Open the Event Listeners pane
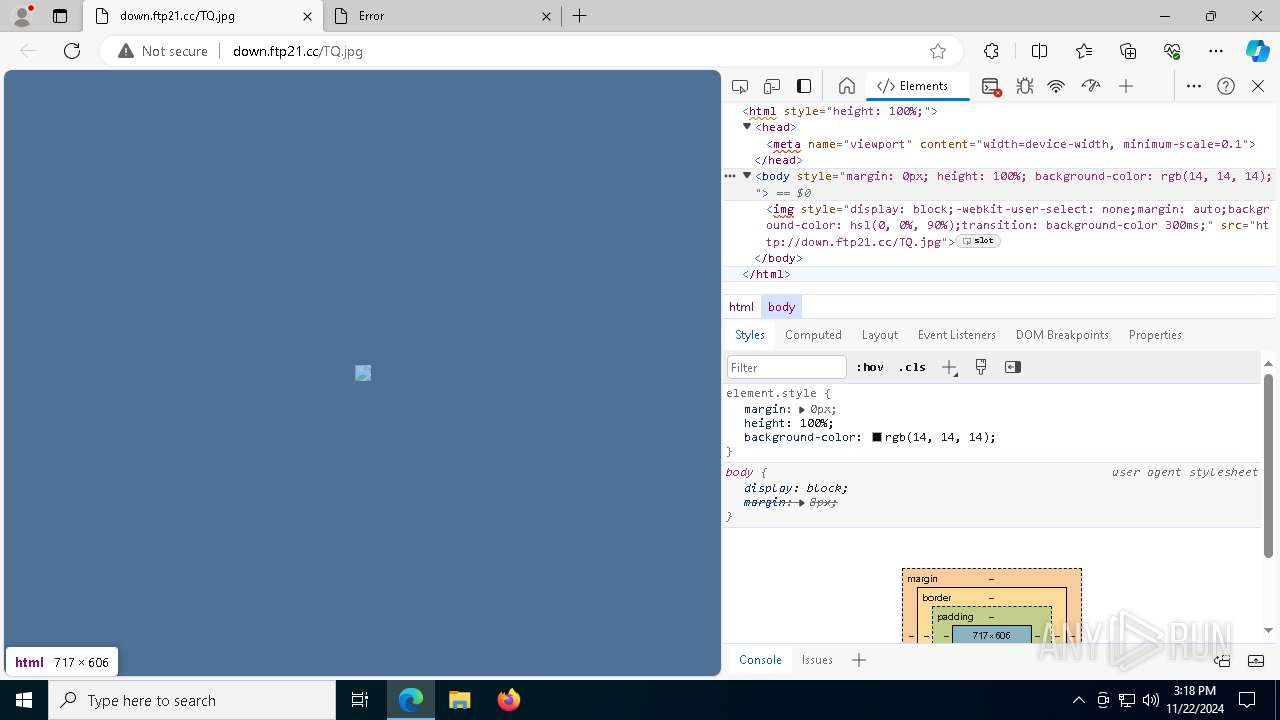The image size is (1280, 720). pyautogui.click(x=957, y=335)
